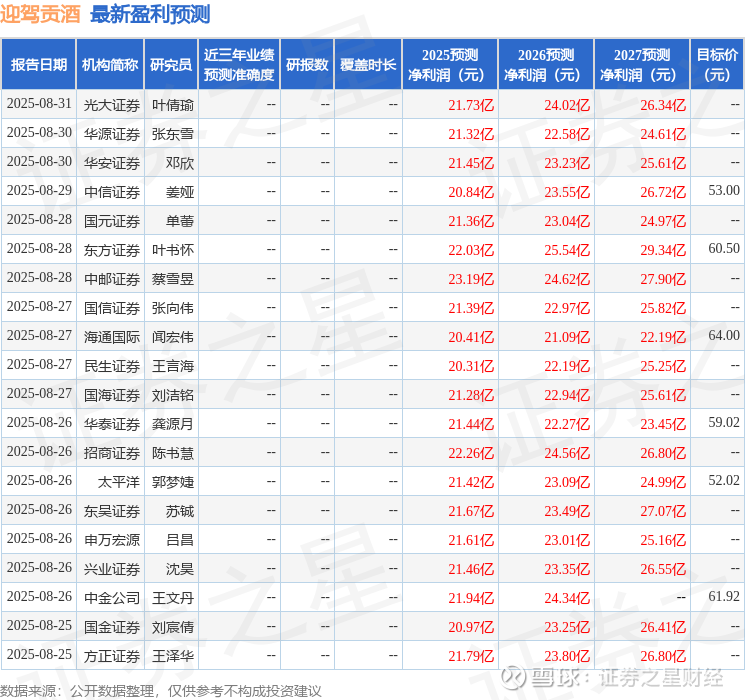Click the 2025-08-31 report date
Screen dimensions: 745x700
(39, 104)
